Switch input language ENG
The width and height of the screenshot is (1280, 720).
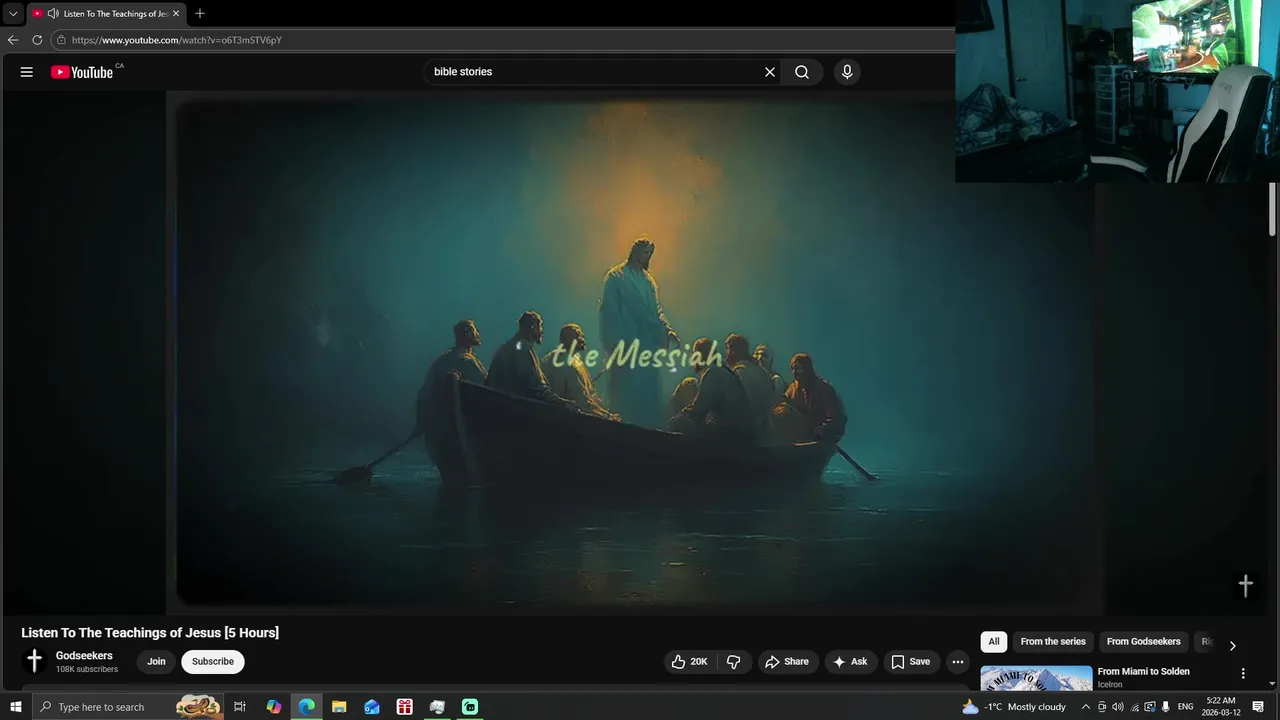point(1186,707)
